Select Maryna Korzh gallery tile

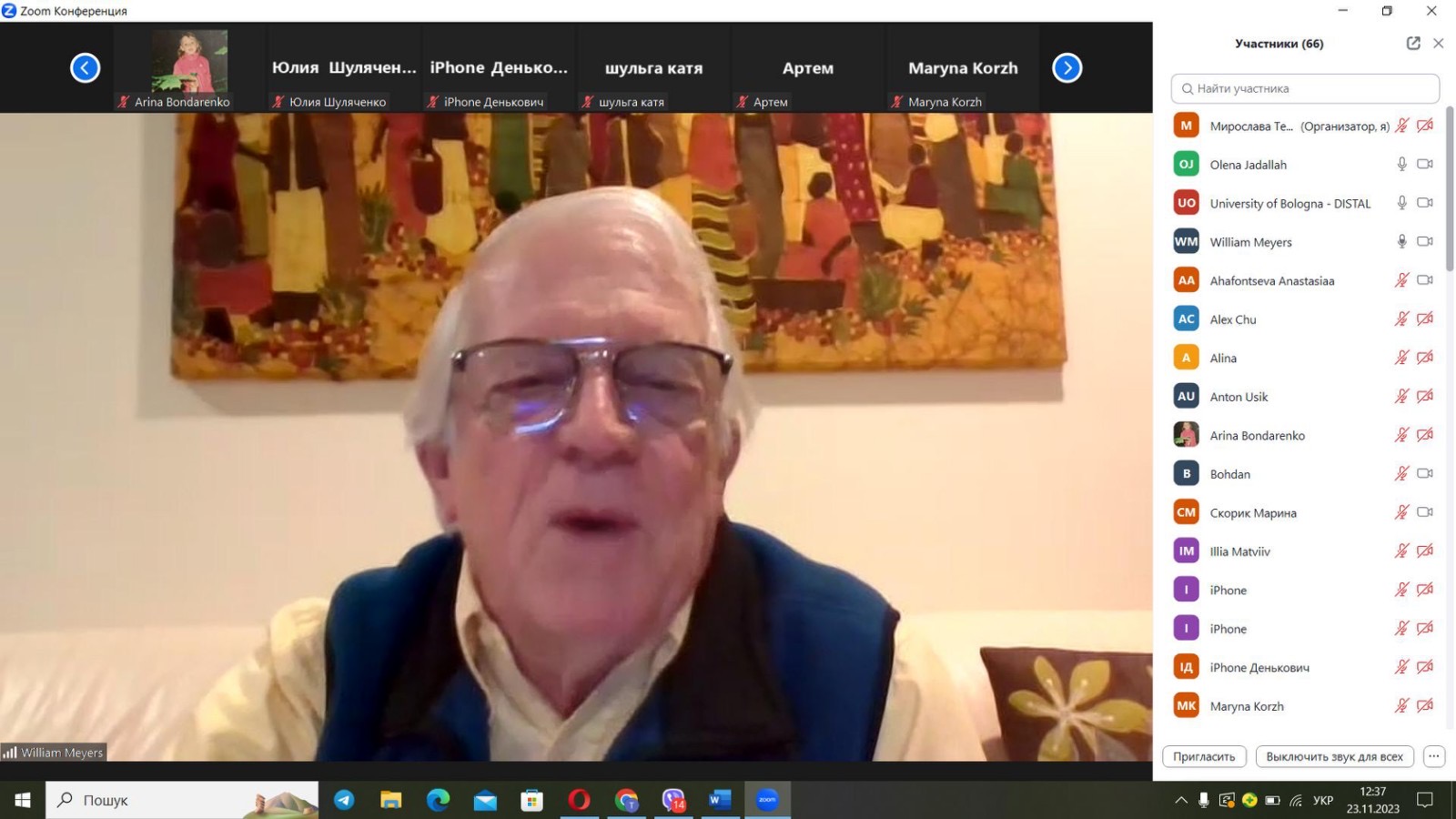[x=963, y=67]
